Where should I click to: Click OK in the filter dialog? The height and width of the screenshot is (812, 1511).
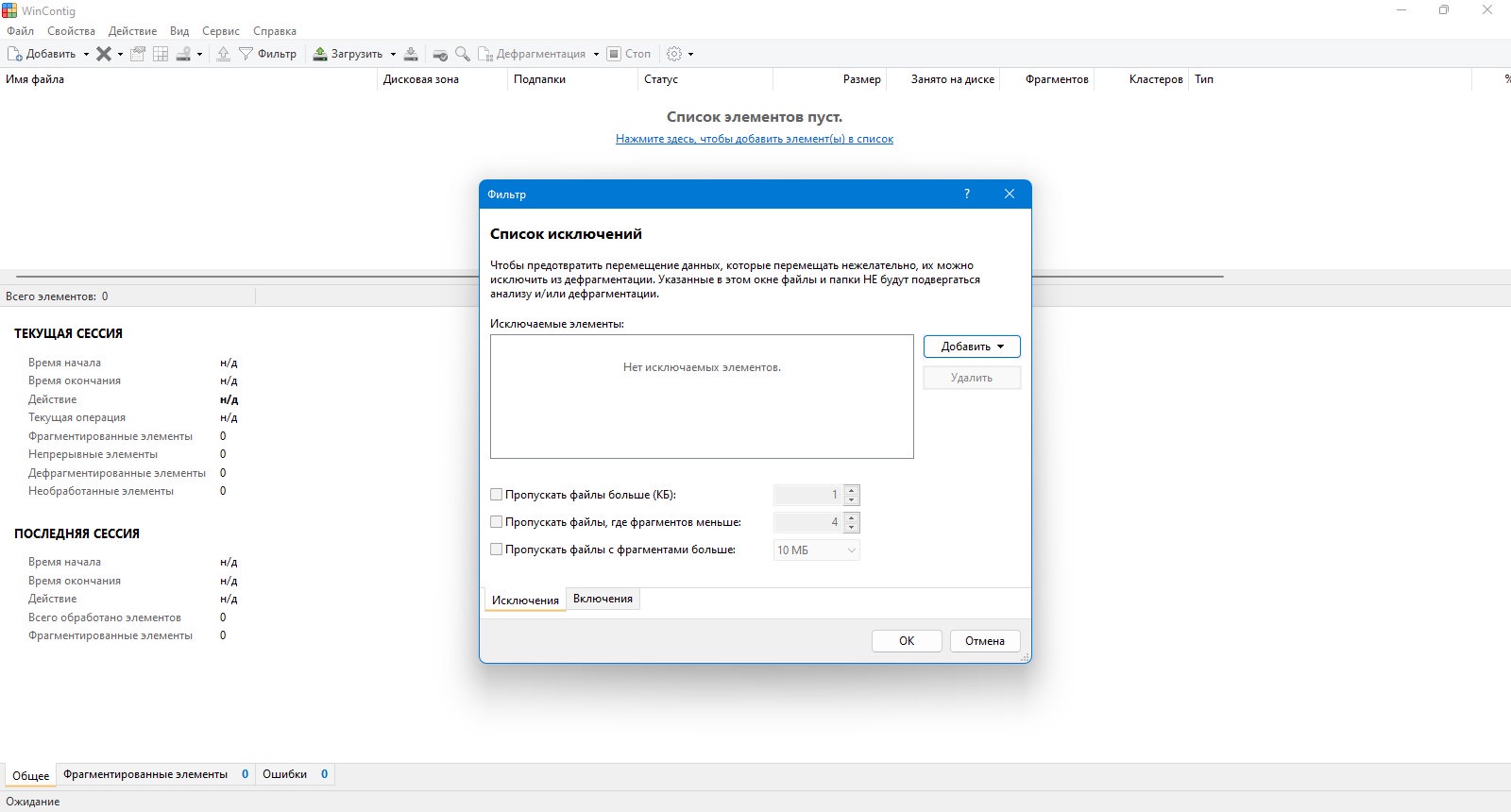coord(907,641)
